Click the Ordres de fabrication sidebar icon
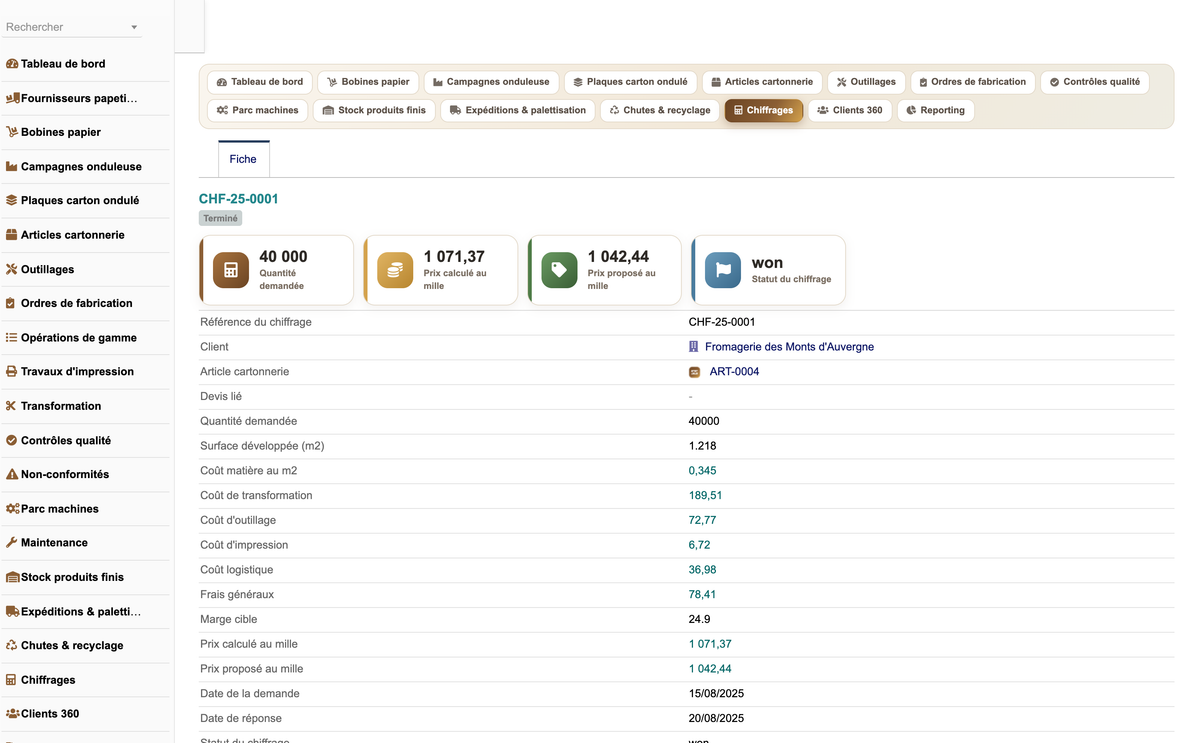 point(12,303)
